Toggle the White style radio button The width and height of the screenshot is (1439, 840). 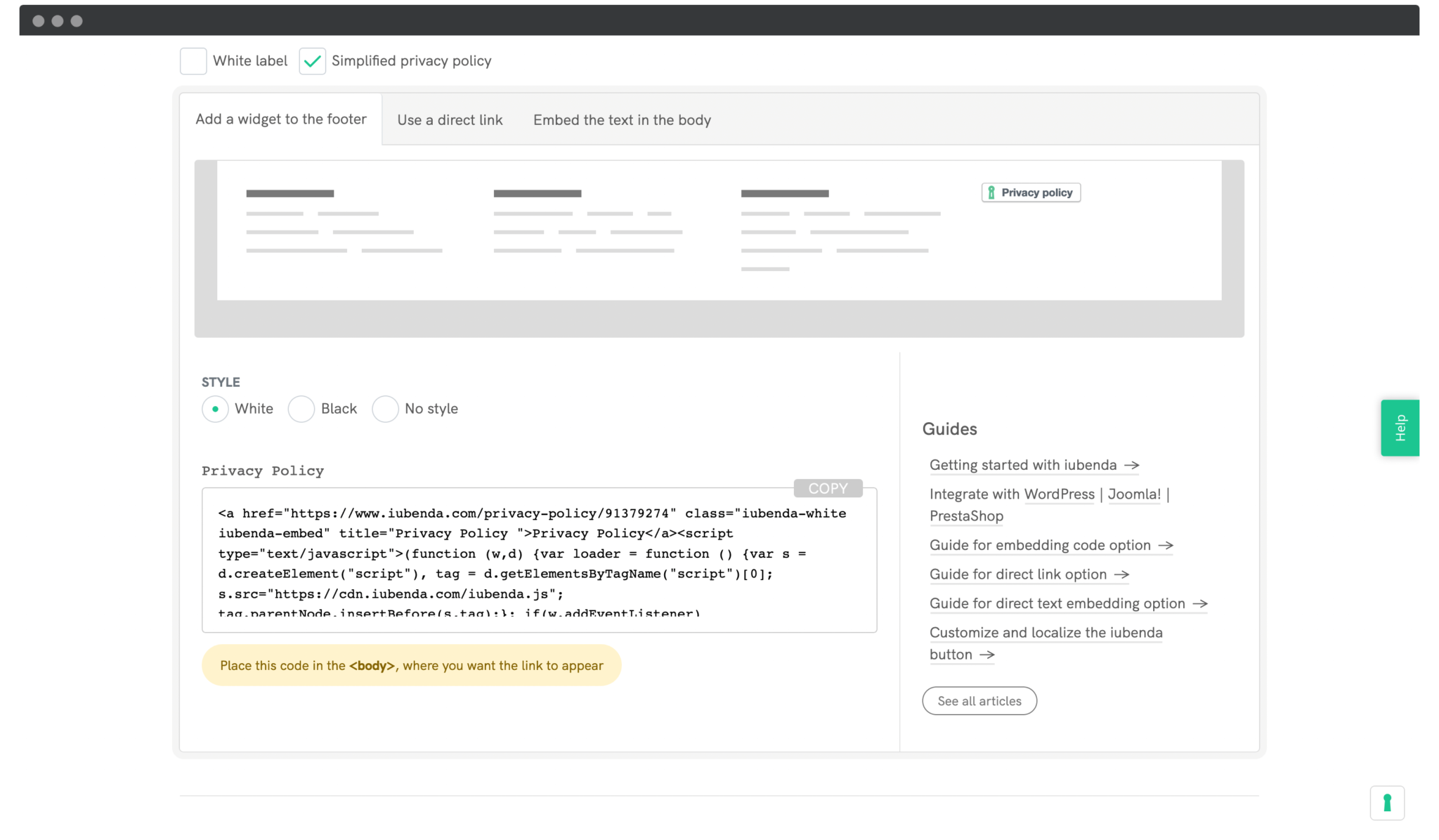tap(214, 408)
